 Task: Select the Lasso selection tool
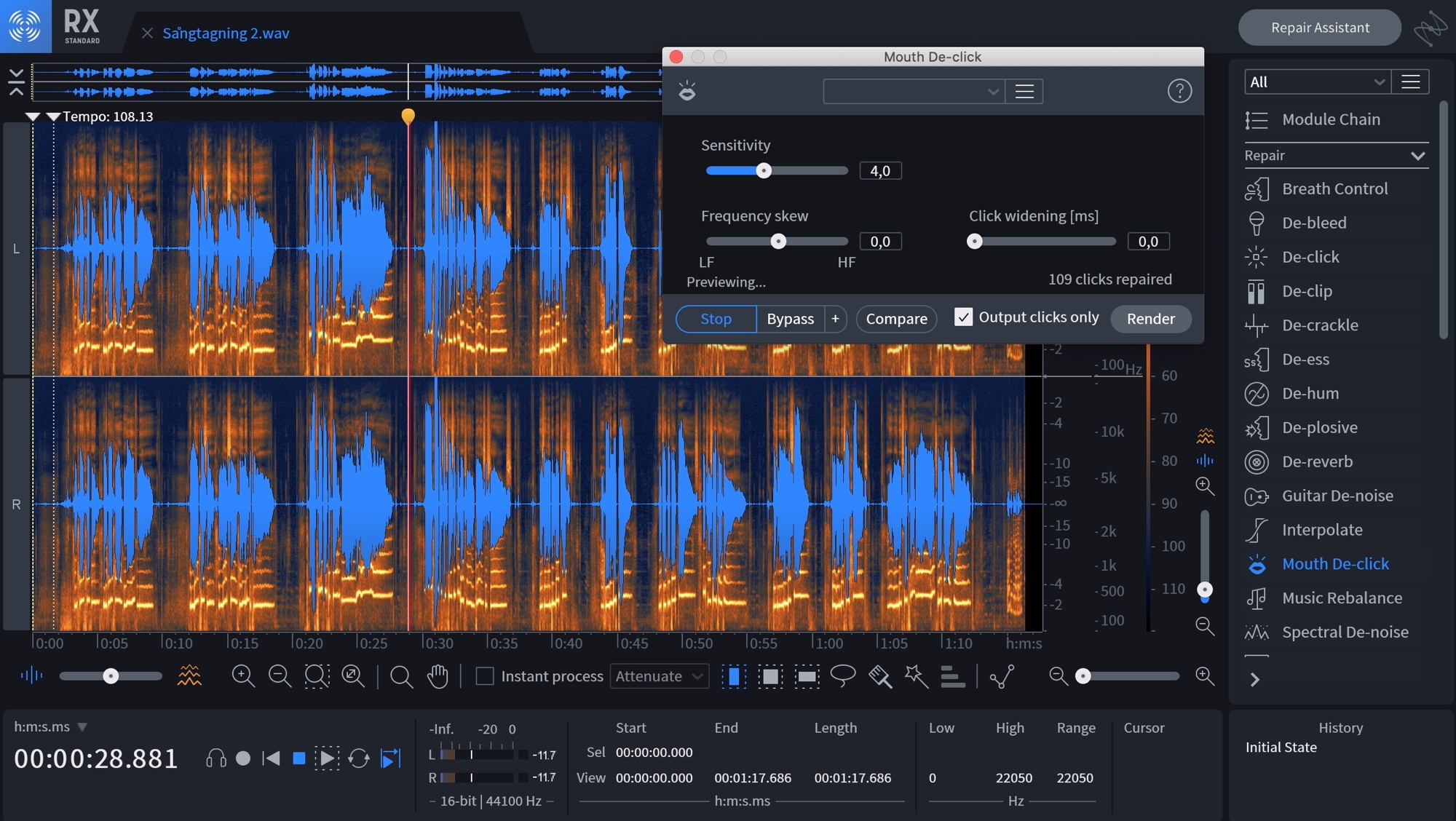tap(843, 676)
